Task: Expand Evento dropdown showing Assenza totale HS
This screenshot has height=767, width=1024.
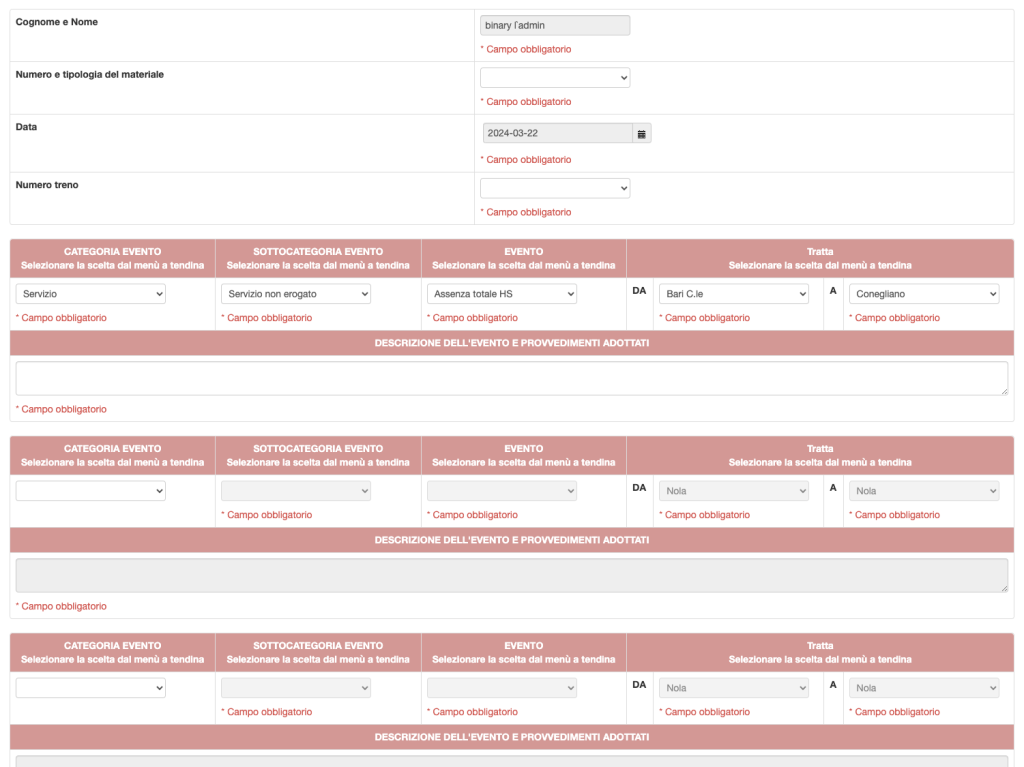Action: click(502, 294)
